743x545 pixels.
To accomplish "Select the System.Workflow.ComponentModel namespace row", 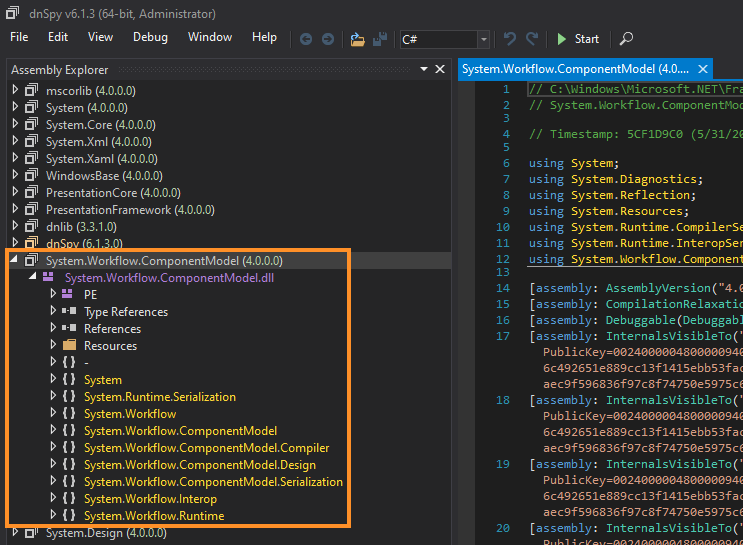I will [181, 431].
